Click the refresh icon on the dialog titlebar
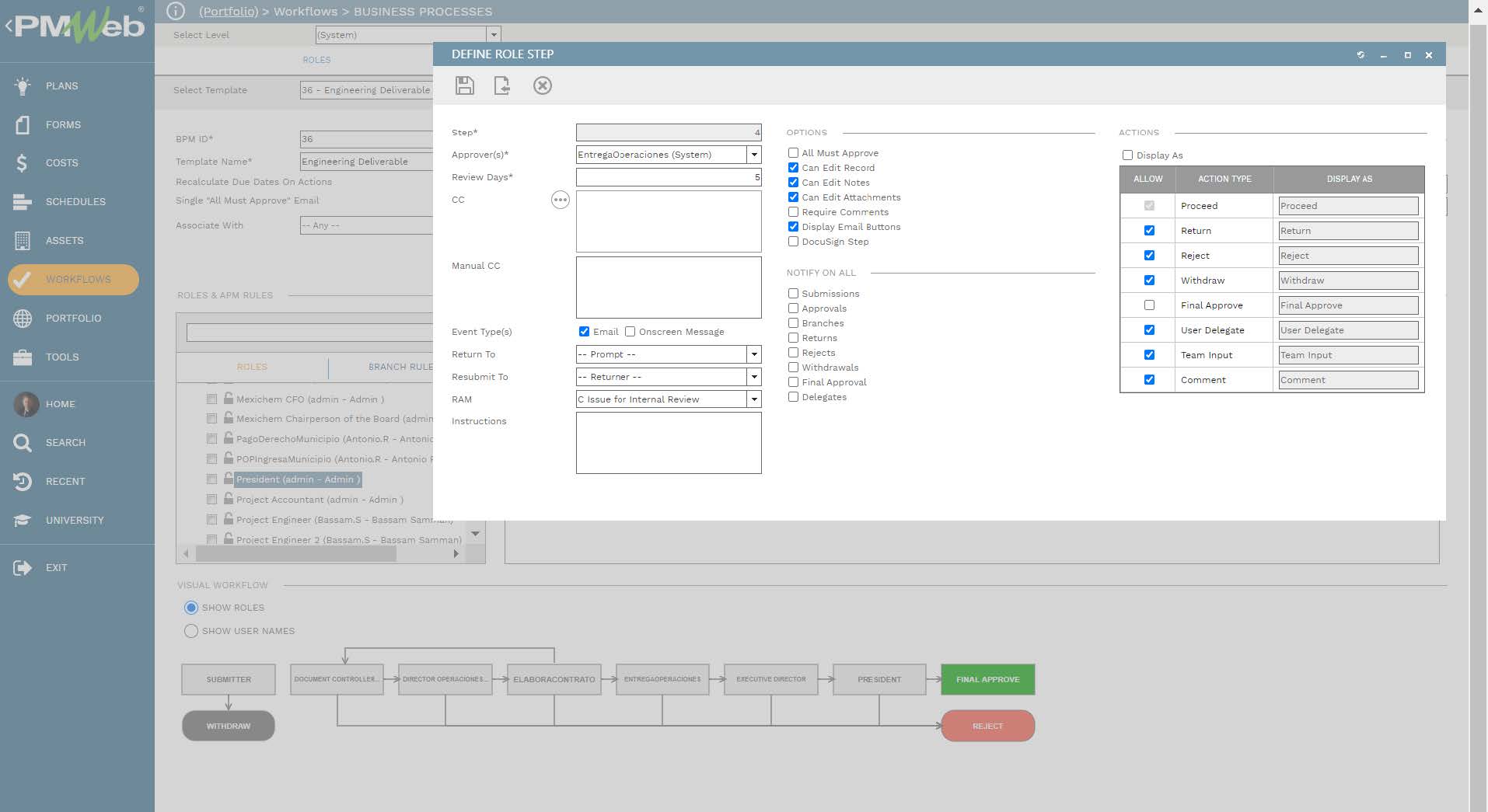 coord(1360,54)
